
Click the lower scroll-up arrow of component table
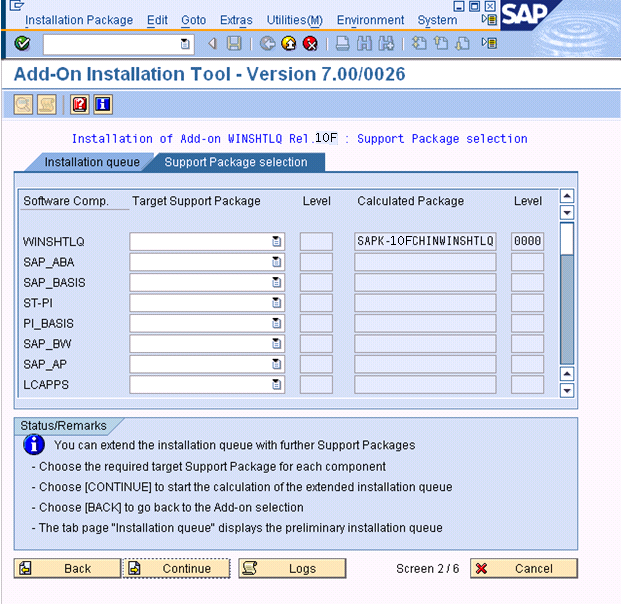click(567, 374)
